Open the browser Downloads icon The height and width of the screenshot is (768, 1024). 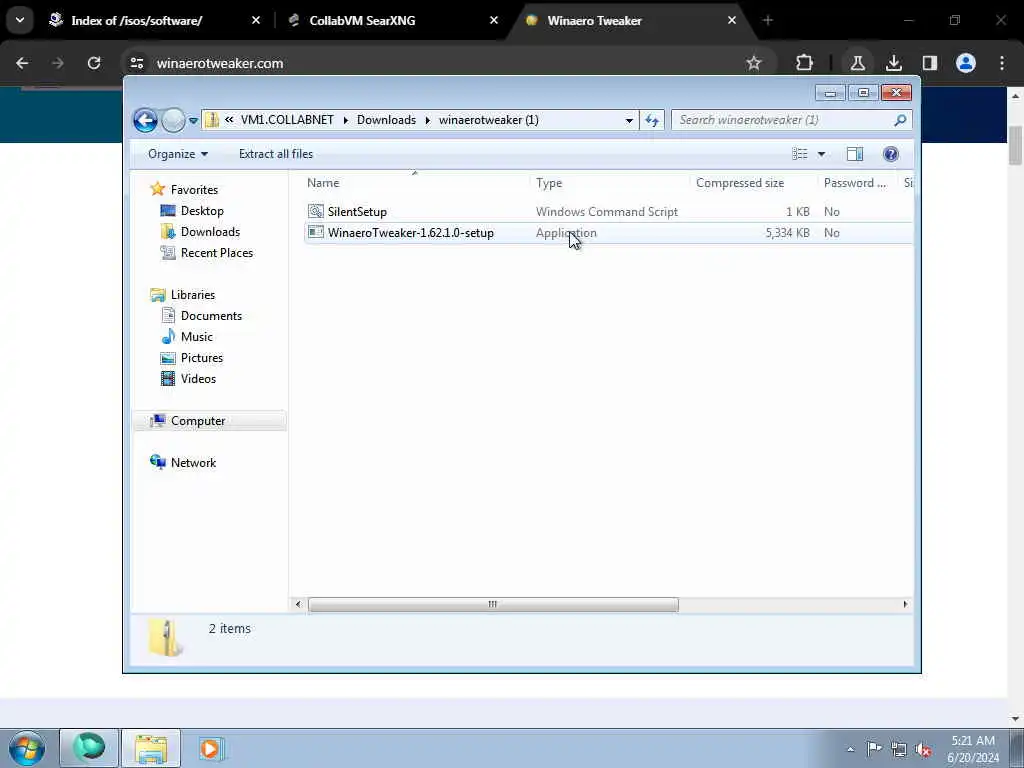point(893,63)
